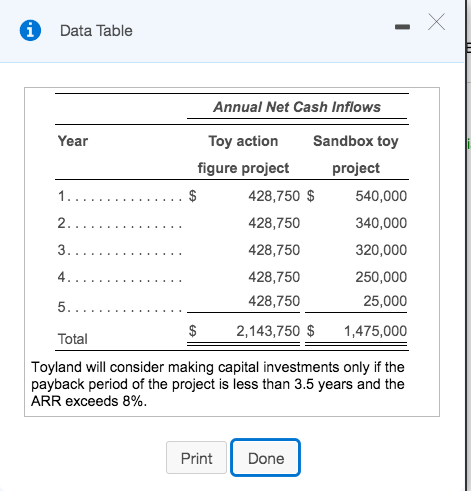This screenshot has width=471, height=491.
Task: Click the 1,475,000 total value
Action: (375, 331)
